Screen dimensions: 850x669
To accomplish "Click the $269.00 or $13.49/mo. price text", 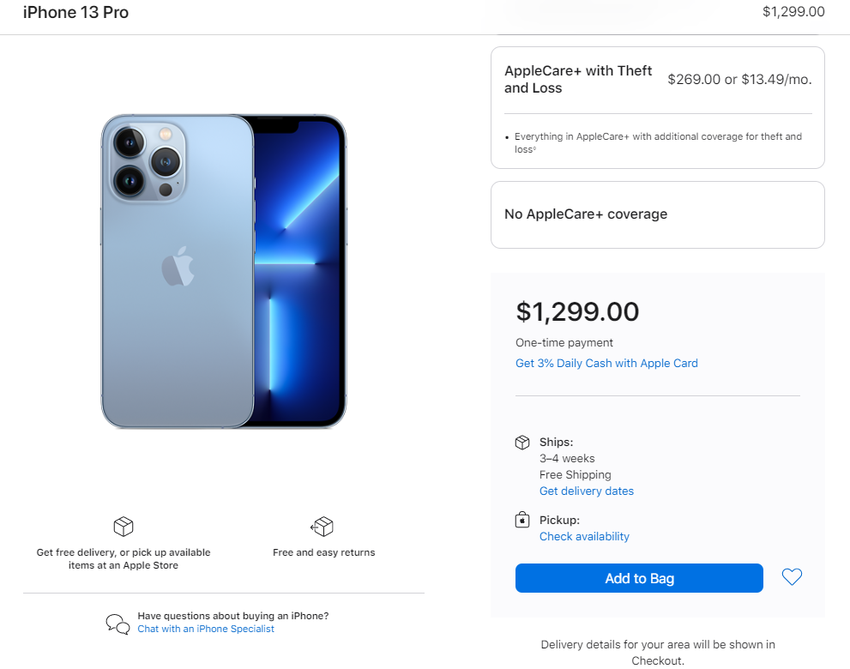I will tap(739, 80).
